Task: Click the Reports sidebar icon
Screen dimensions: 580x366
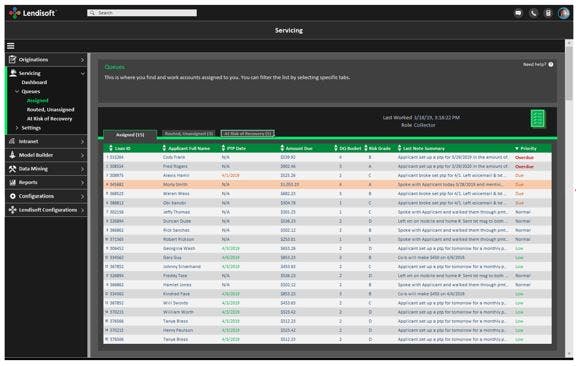Action: (13, 182)
